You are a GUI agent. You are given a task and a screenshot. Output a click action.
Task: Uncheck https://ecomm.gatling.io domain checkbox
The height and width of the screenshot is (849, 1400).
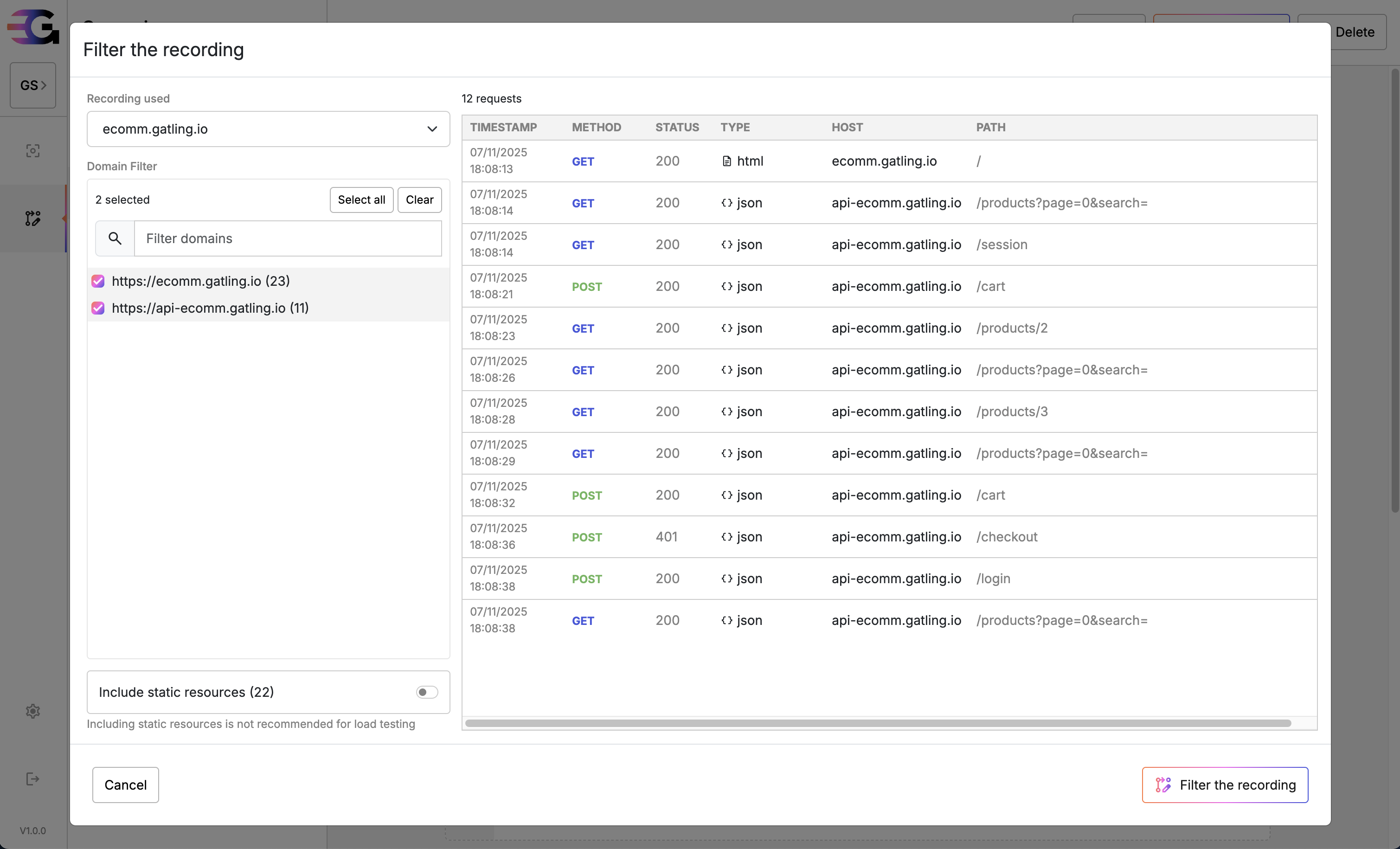click(98, 281)
